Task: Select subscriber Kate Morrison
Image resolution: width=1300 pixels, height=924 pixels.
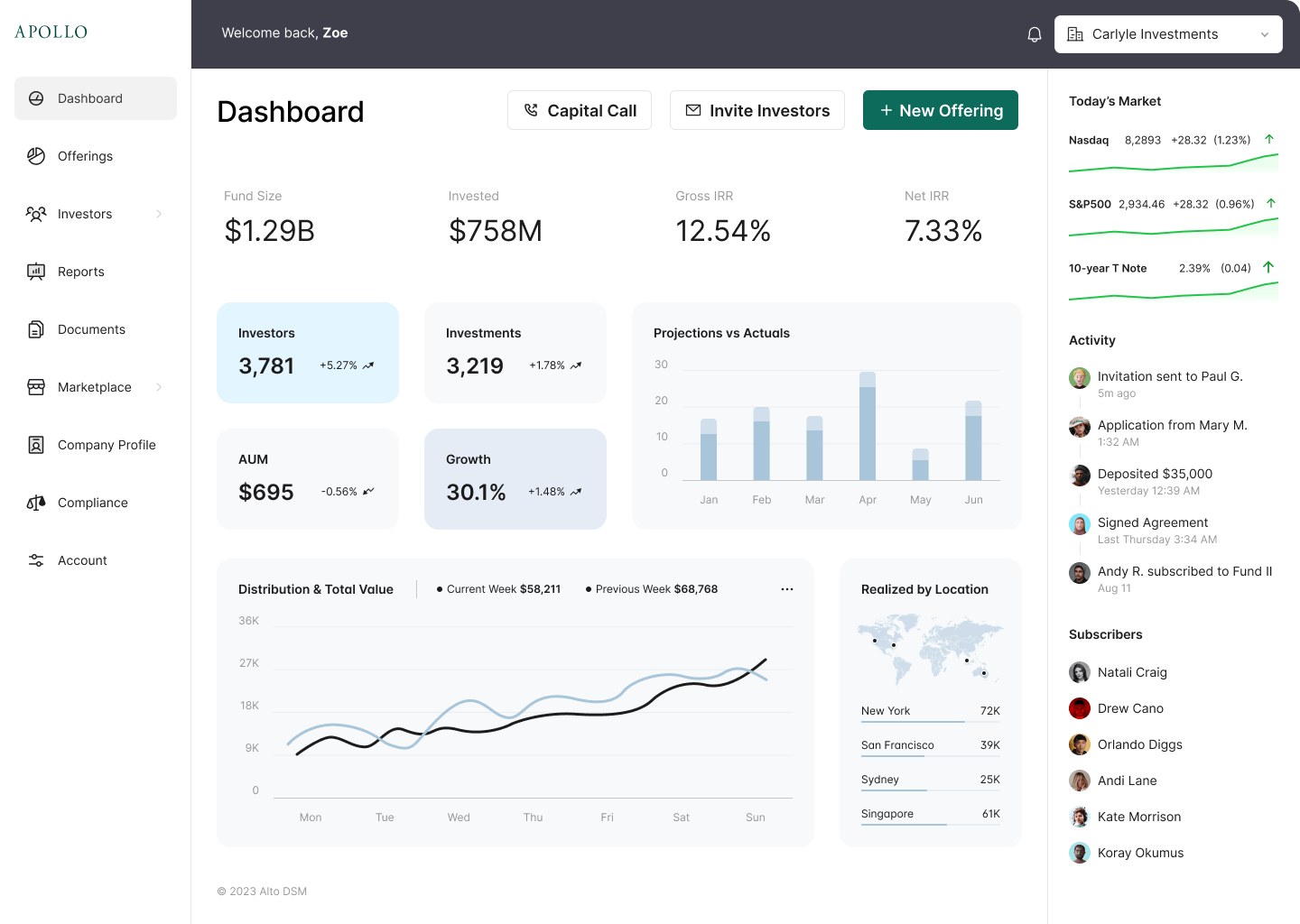Action: pos(1125,817)
